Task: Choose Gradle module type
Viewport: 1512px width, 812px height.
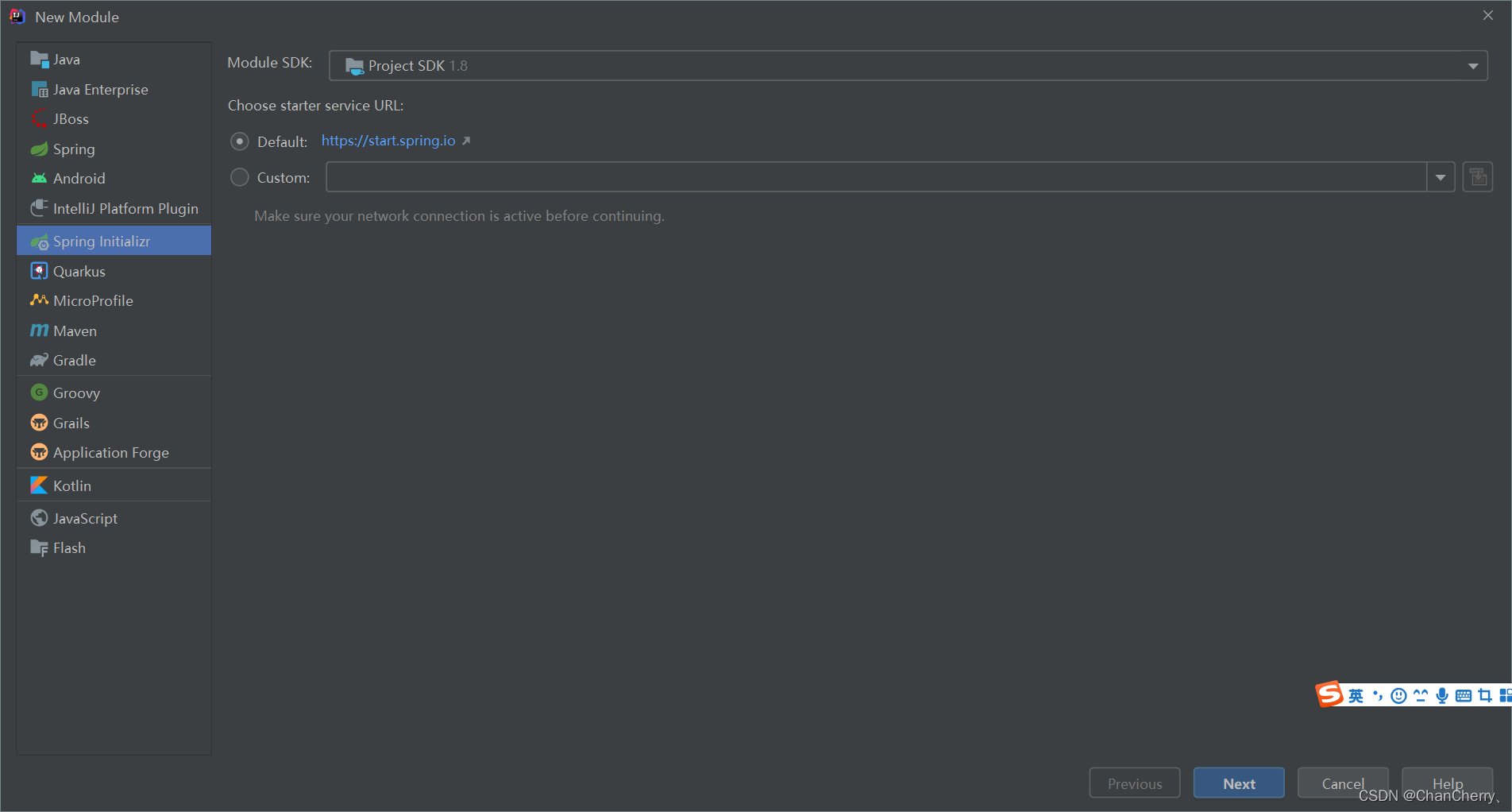Action: click(x=114, y=361)
